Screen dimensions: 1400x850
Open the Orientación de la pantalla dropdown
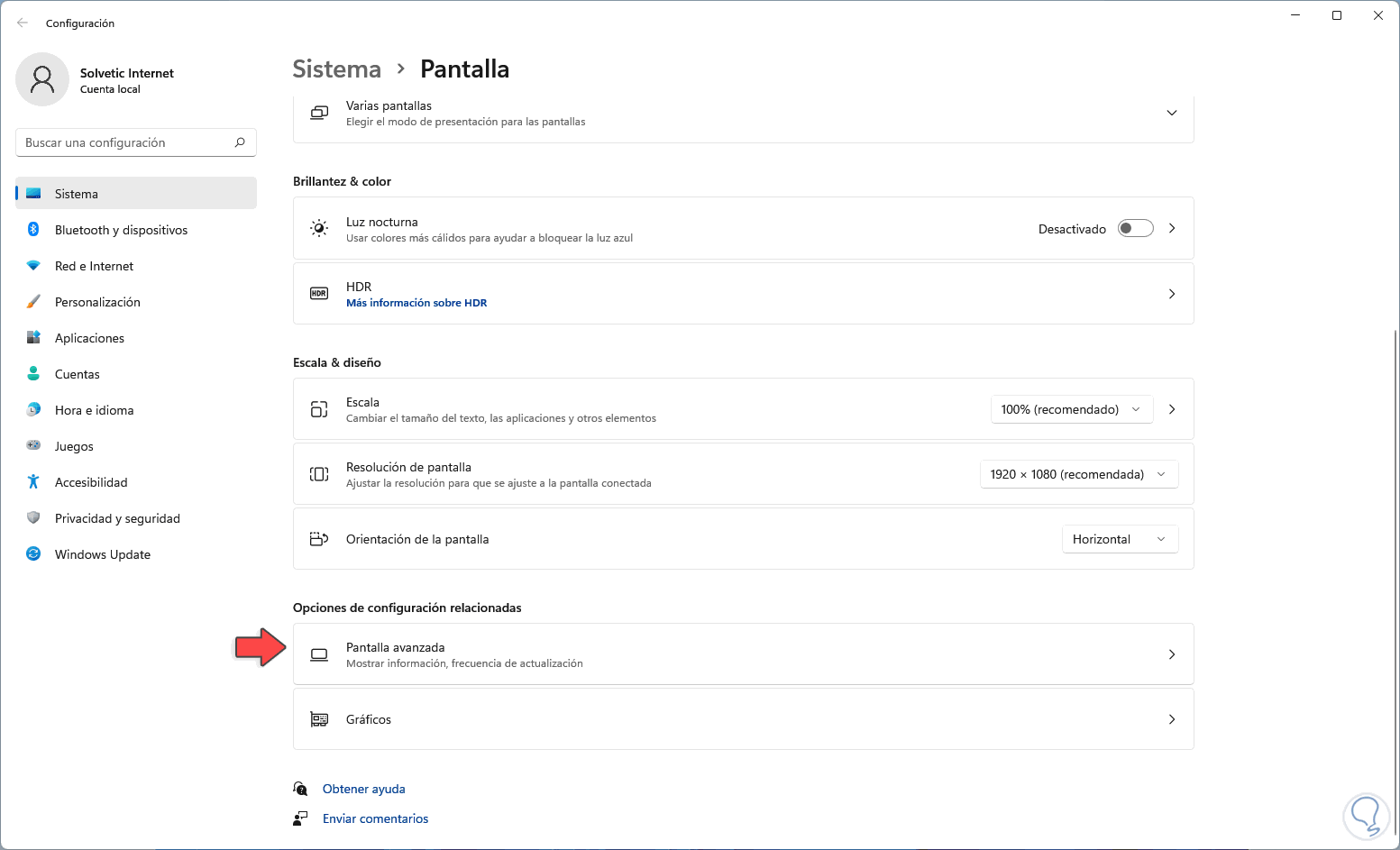tap(1119, 539)
